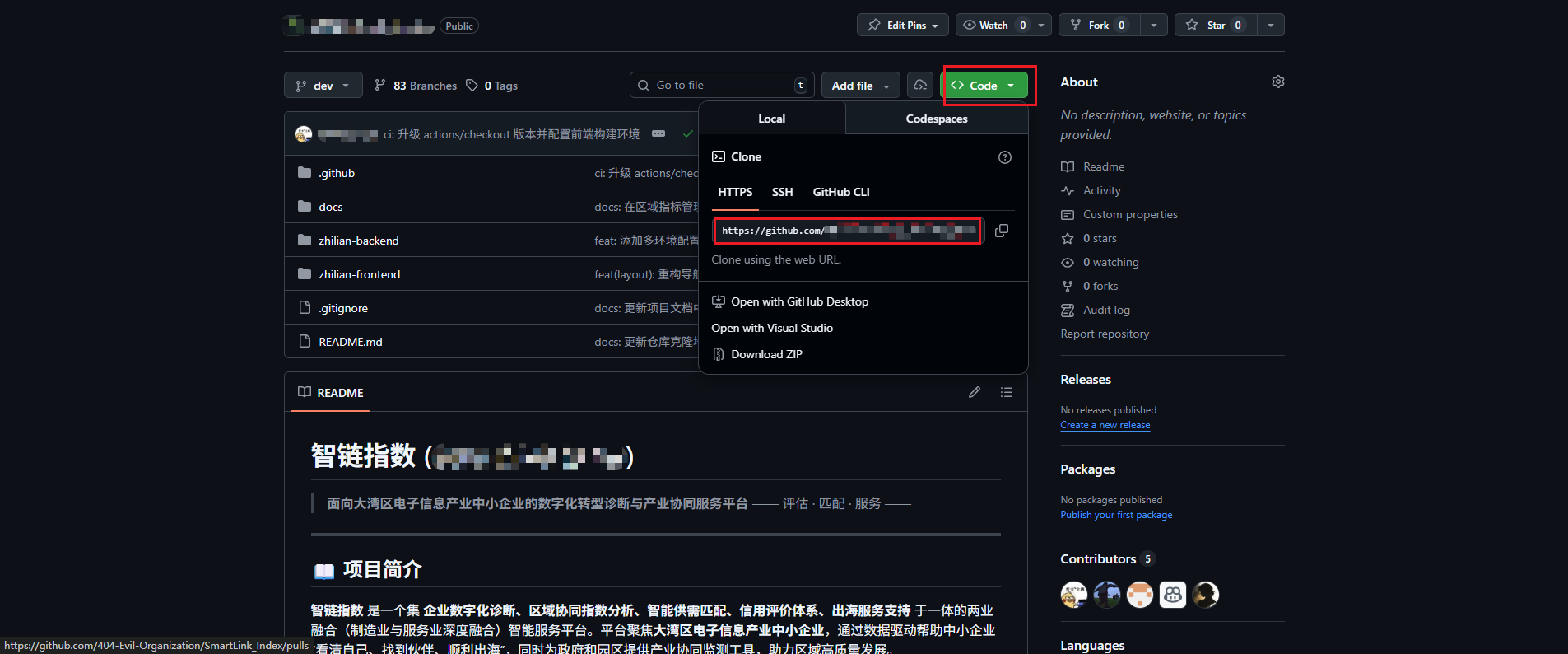Edit the README with the pencil icon
Image resolution: width=1568 pixels, height=654 pixels.
point(975,392)
